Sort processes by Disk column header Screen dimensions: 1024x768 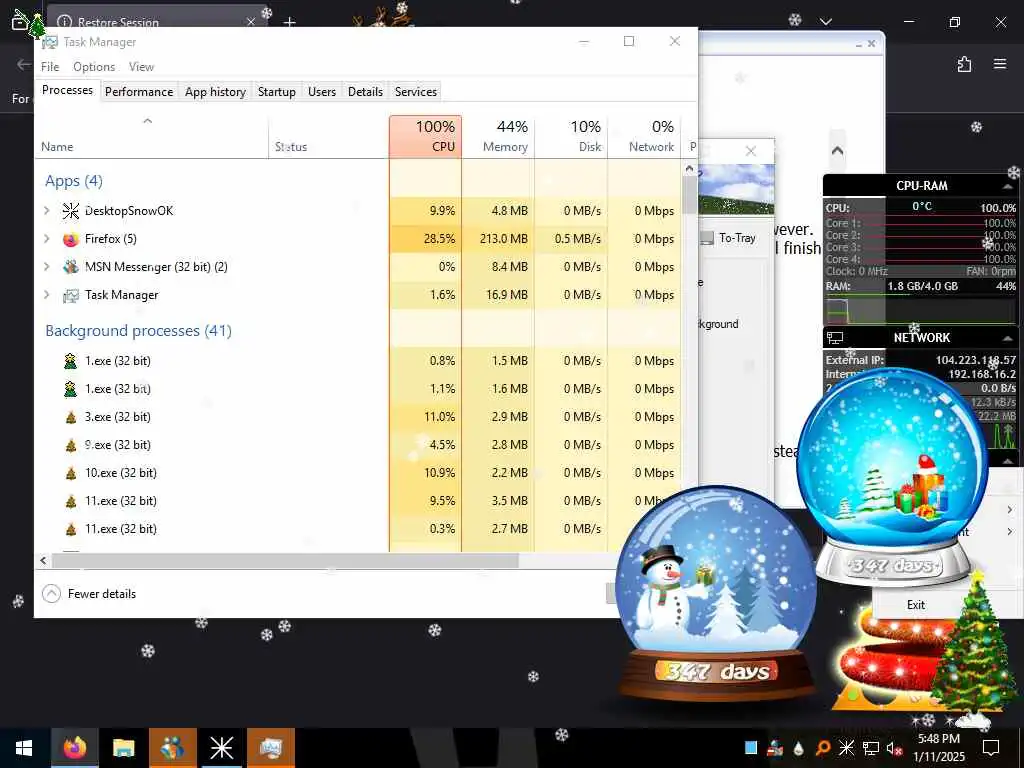(x=571, y=136)
